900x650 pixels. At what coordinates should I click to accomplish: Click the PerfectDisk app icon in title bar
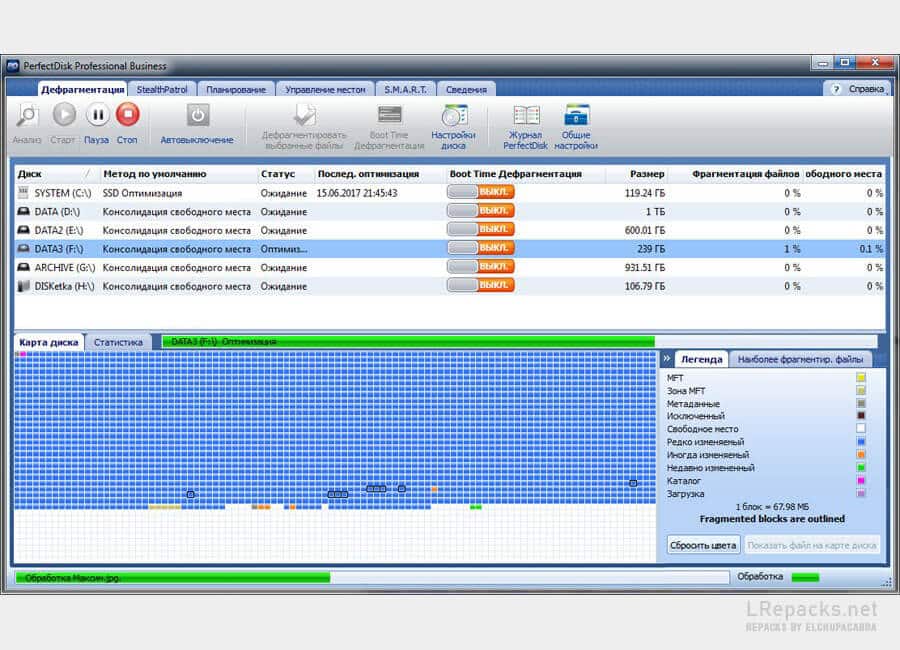13,66
